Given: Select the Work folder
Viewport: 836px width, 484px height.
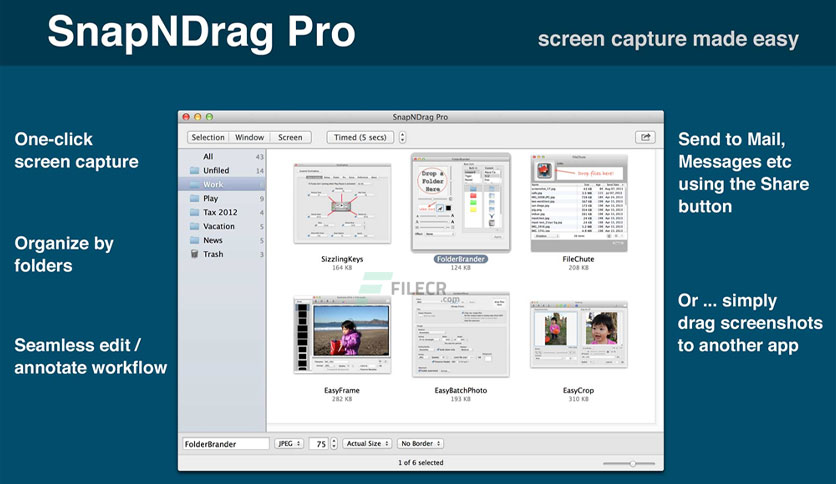Looking at the screenshot, I should (223, 184).
